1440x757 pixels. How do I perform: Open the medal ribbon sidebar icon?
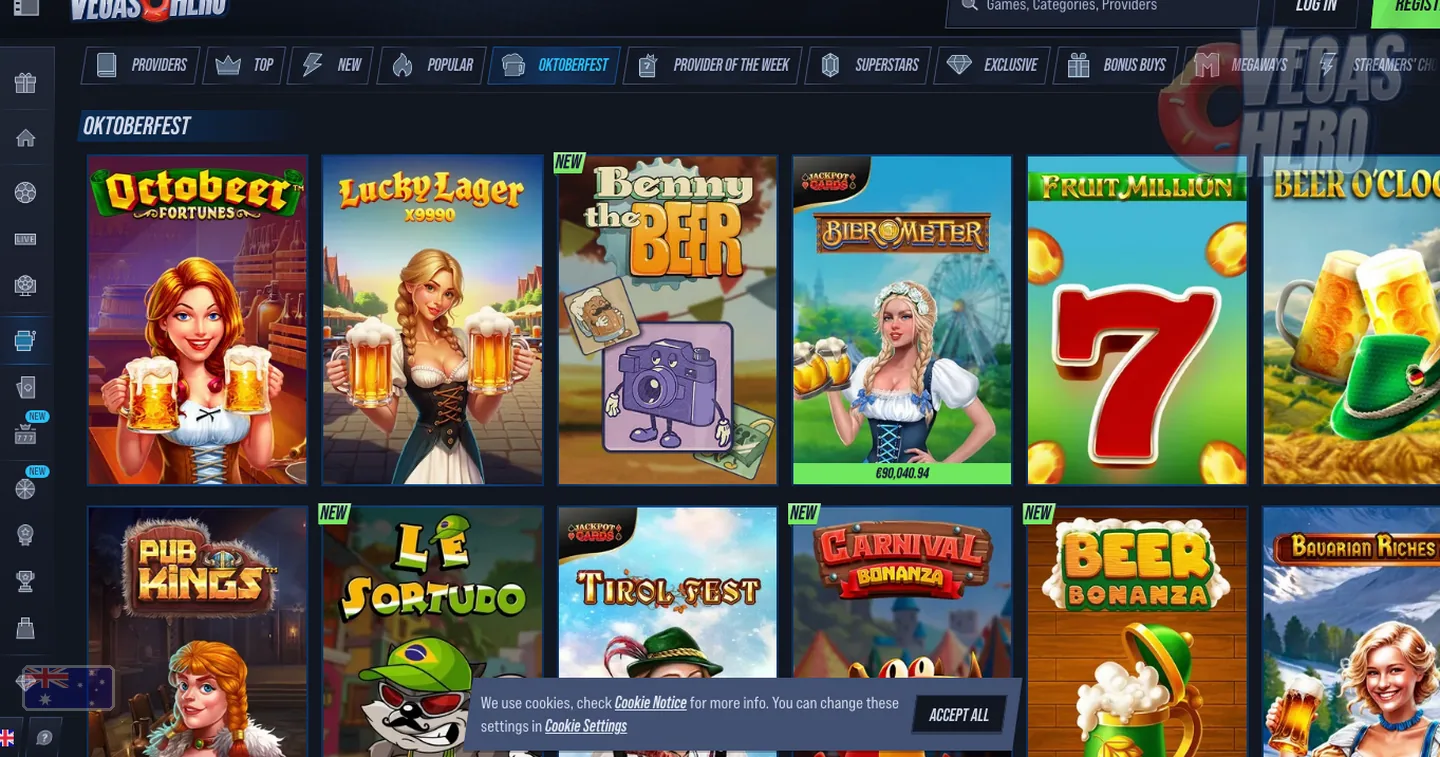tap(26, 534)
